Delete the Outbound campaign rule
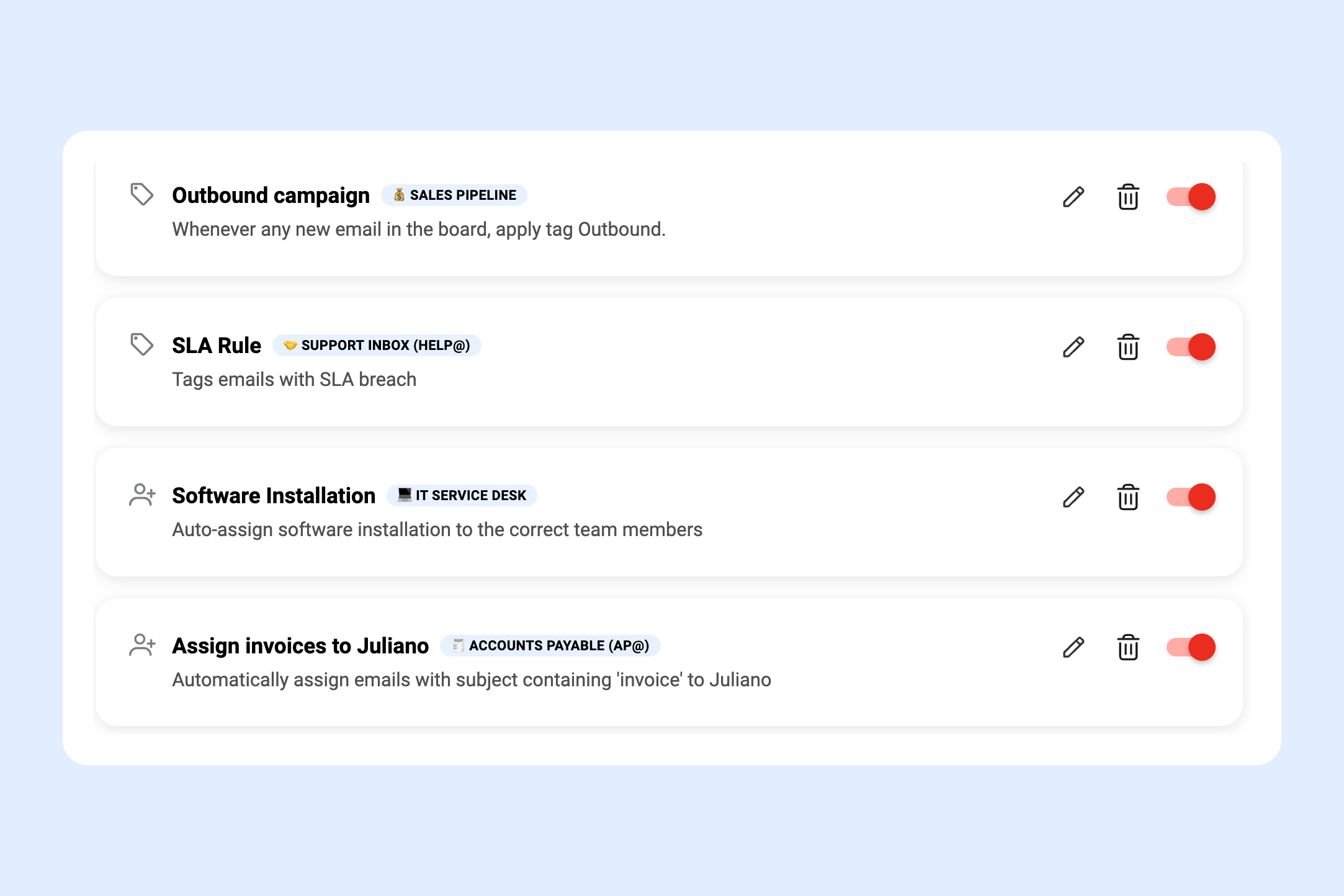The width and height of the screenshot is (1344, 896). [x=1128, y=197]
